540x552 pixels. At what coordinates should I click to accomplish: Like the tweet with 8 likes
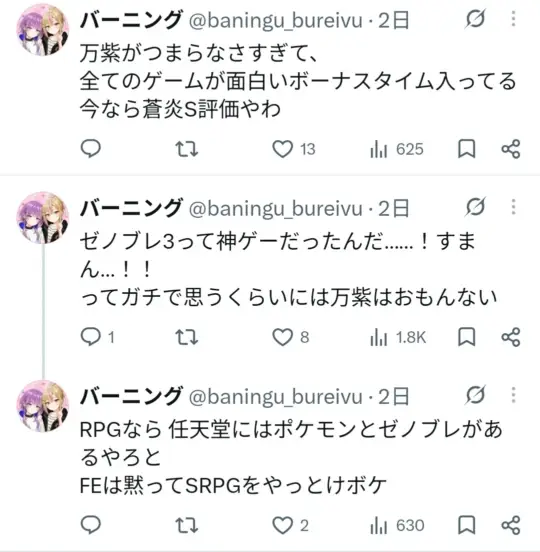[290, 337]
